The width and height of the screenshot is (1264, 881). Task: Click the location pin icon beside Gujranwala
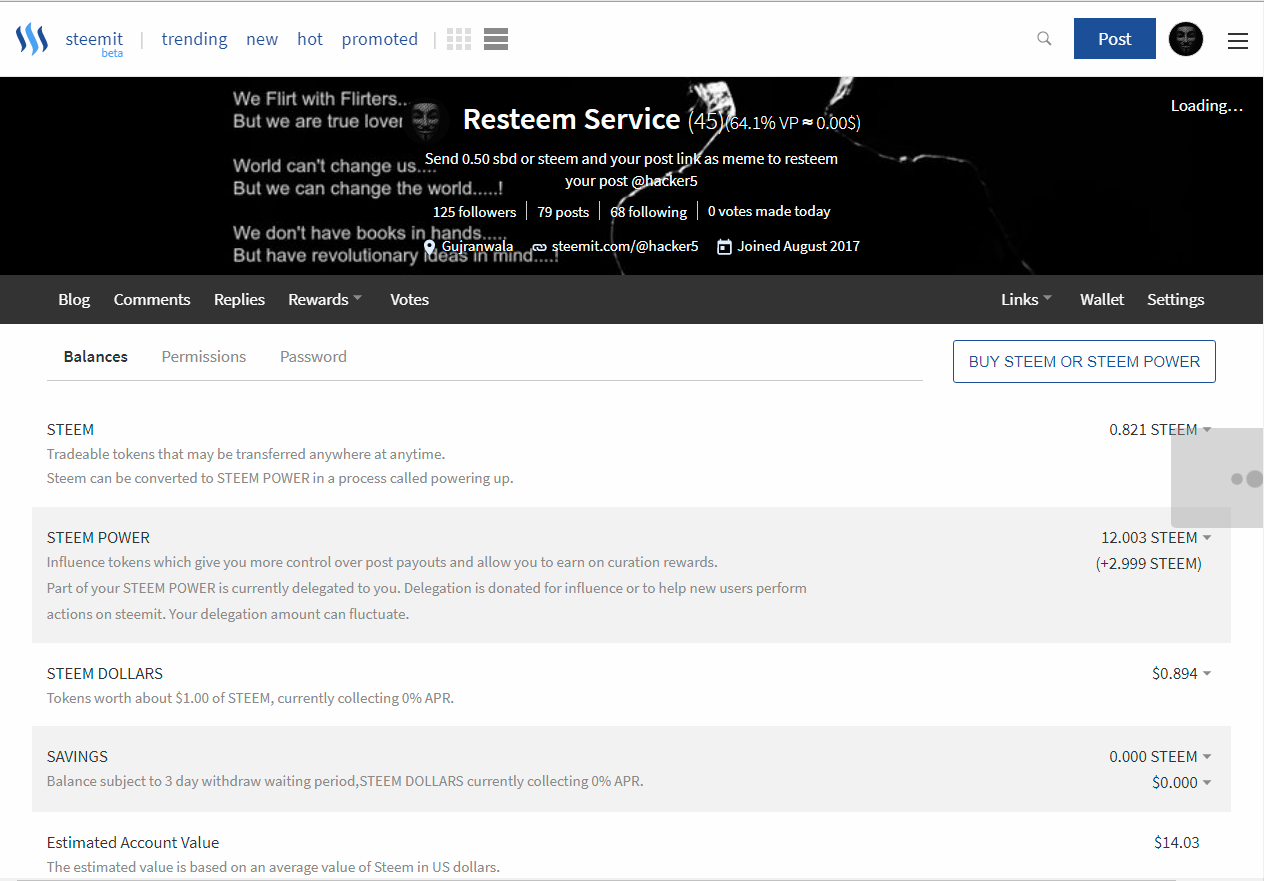tap(430, 247)
